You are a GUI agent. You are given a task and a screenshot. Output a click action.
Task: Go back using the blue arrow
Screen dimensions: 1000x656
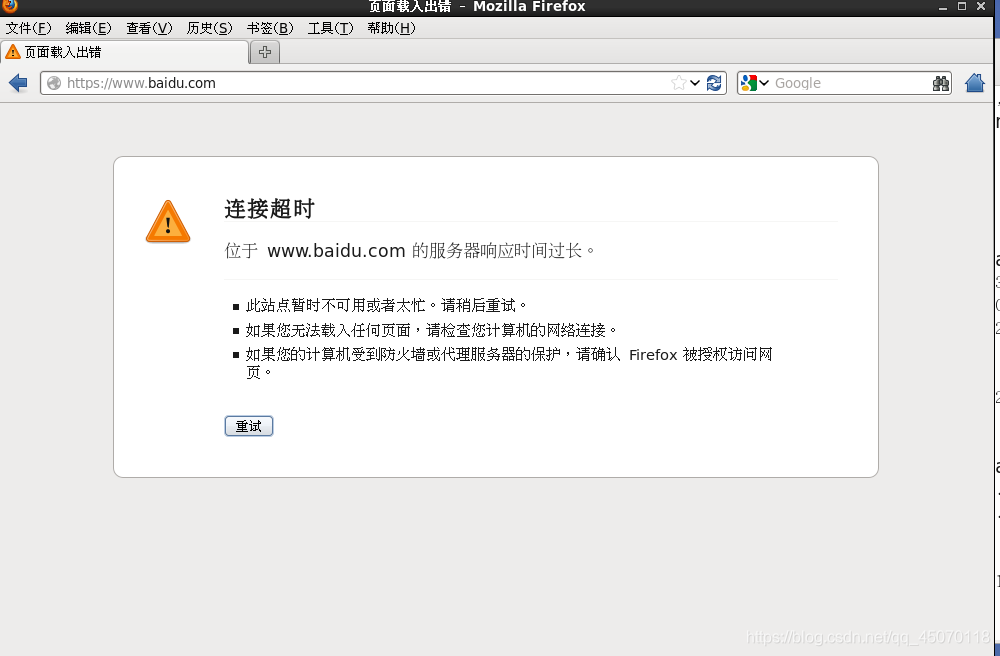[x=18, y=83]
